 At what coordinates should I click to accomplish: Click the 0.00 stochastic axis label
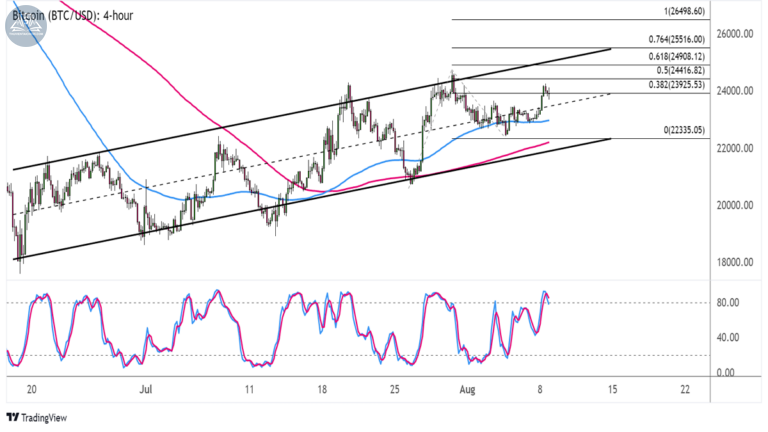(x=725, y=373)
